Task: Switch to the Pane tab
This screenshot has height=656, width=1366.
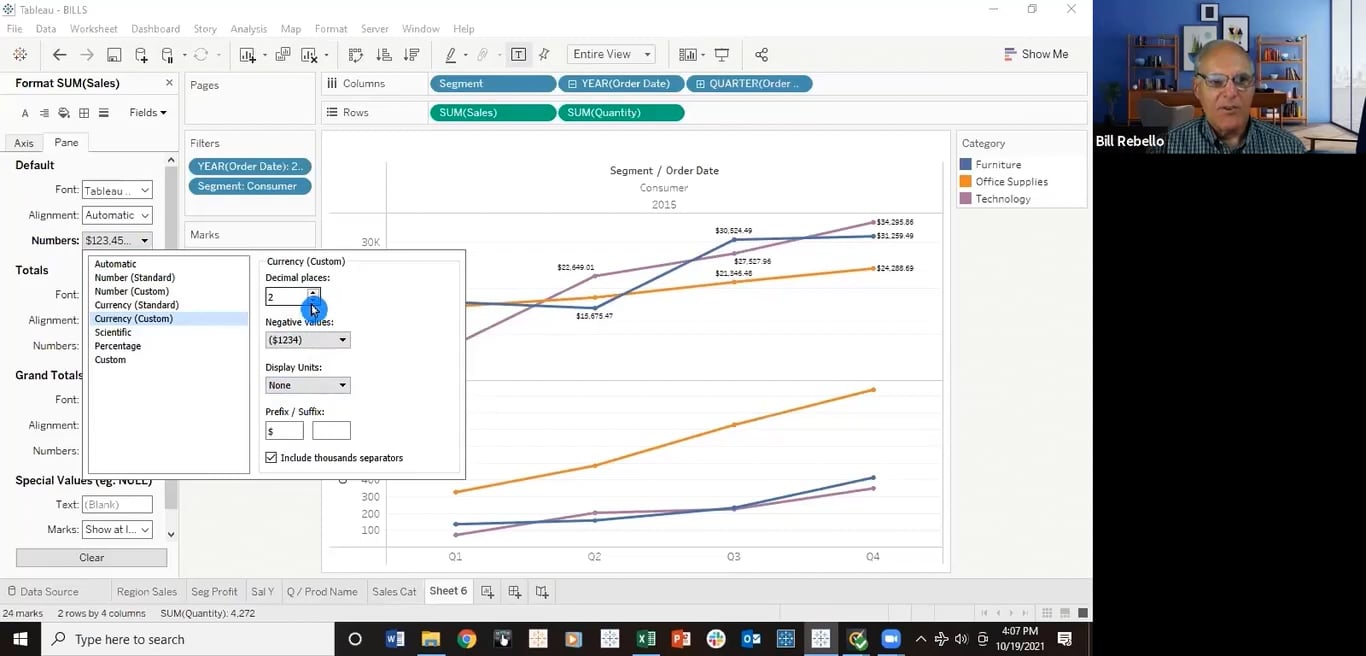Action: pos(66,142)
